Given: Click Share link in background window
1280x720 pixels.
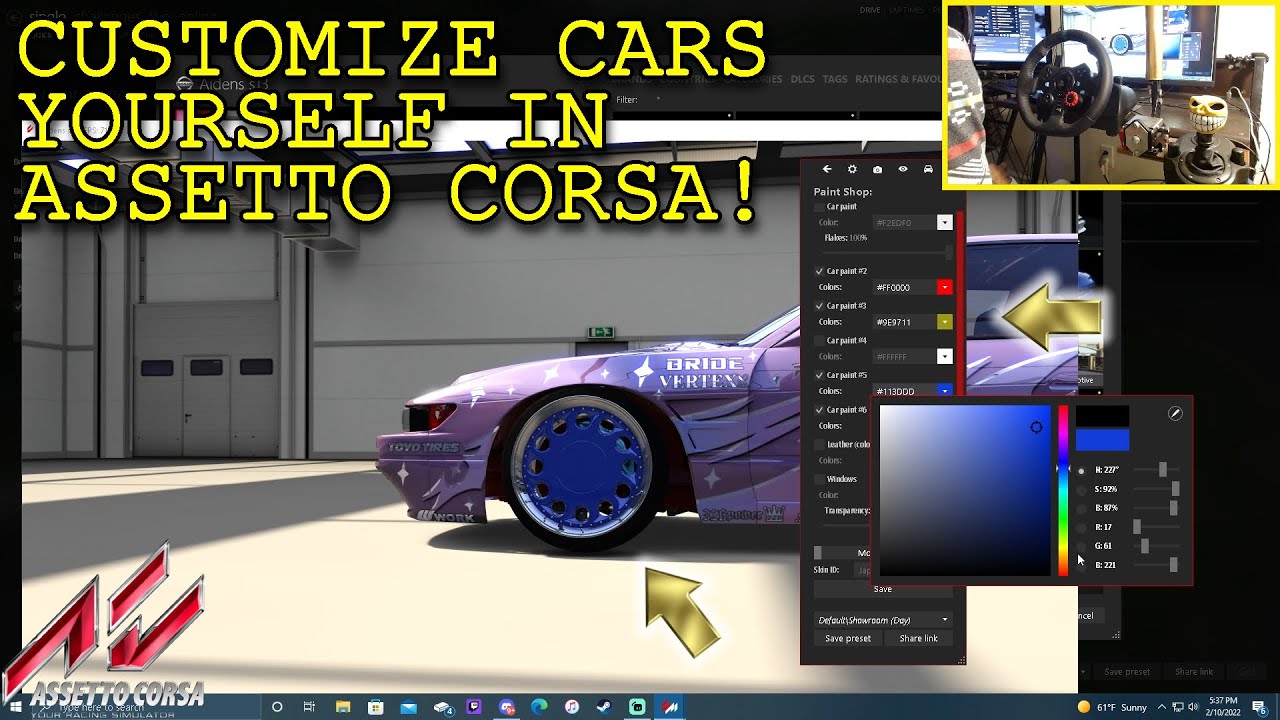Looking at the screenshot, I should coord(1194,672).
